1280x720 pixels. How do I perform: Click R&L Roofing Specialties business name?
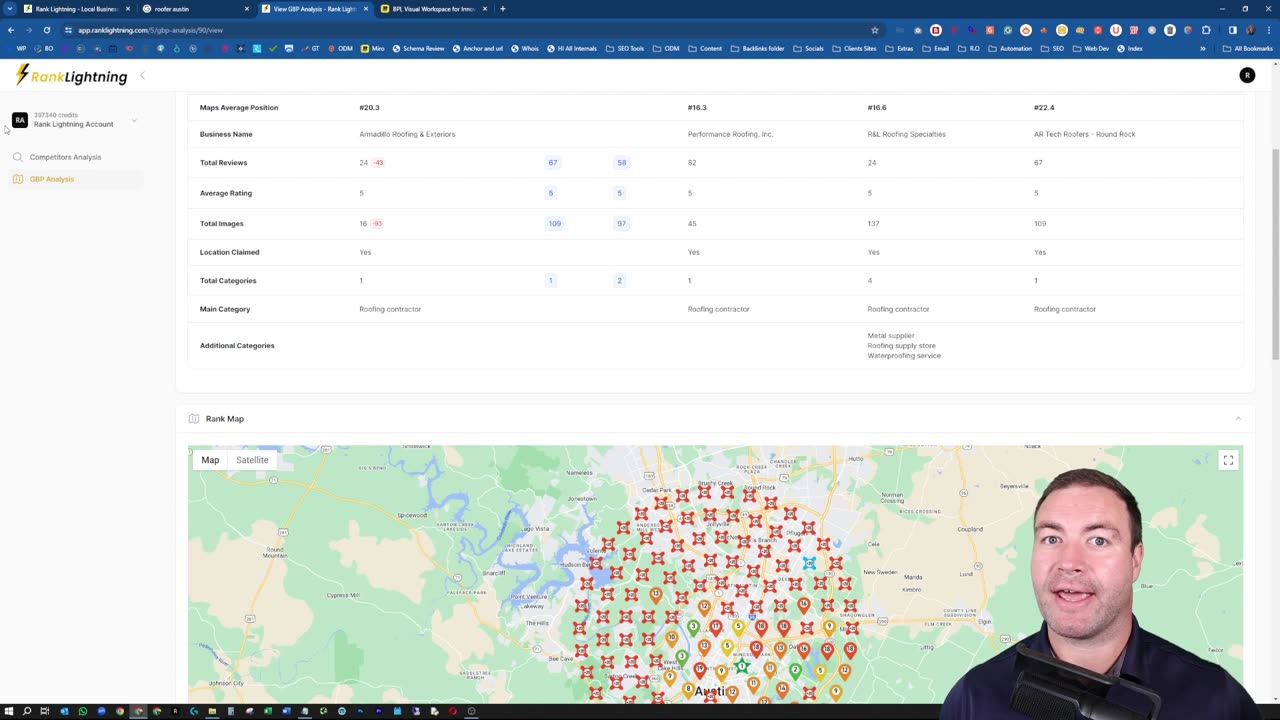point(906,134)
